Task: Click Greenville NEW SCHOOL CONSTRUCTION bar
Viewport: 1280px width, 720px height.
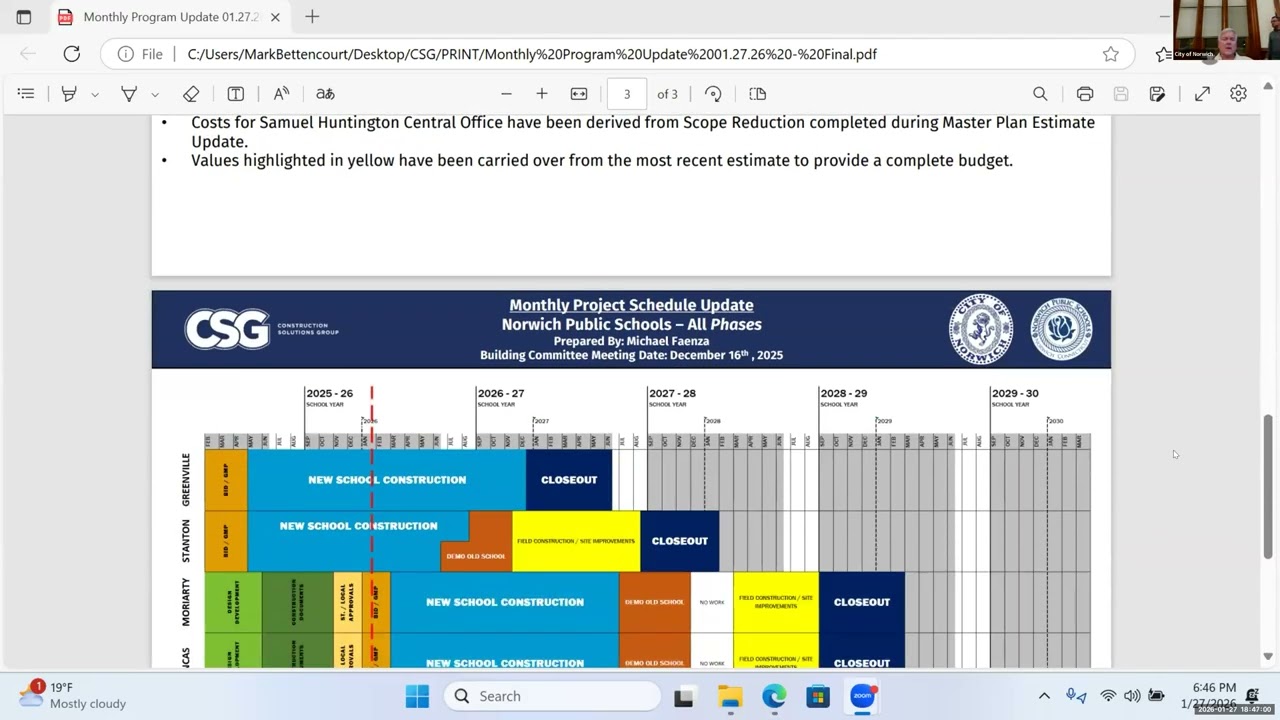Action: click(387, 480)
